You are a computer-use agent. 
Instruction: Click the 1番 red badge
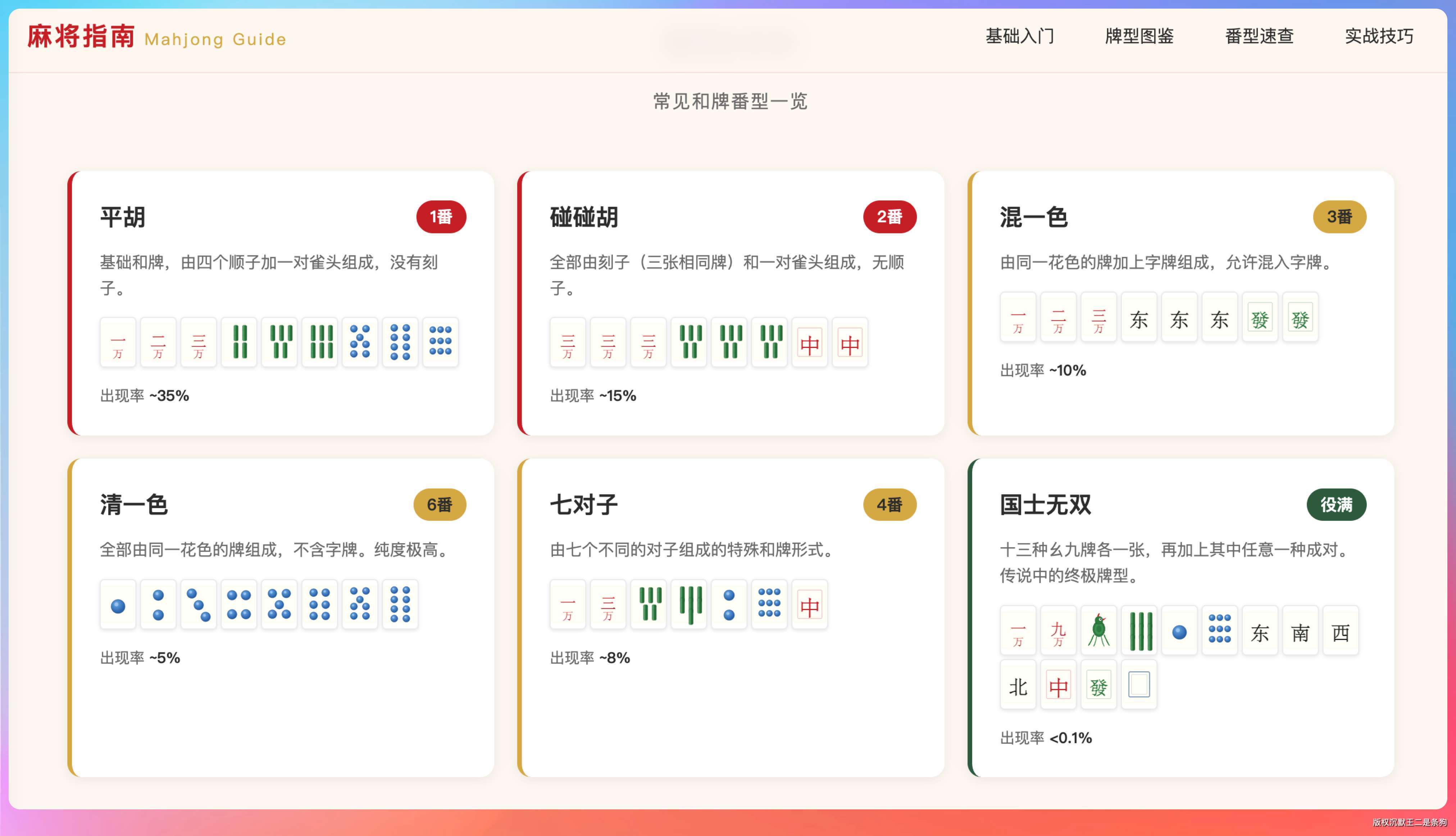click(x=441, y=217)
